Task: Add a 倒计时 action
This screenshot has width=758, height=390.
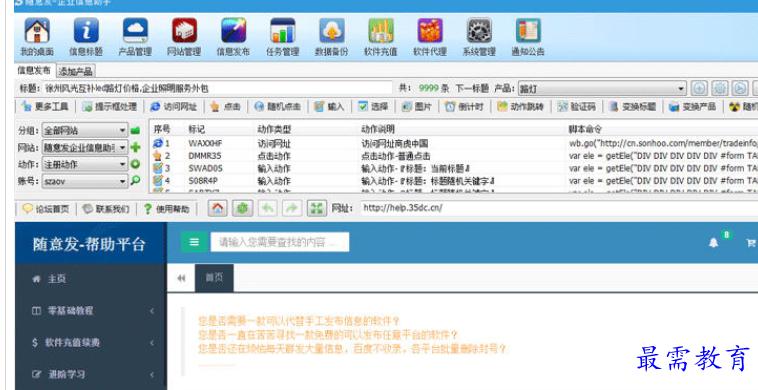Action: coord(465,106)
